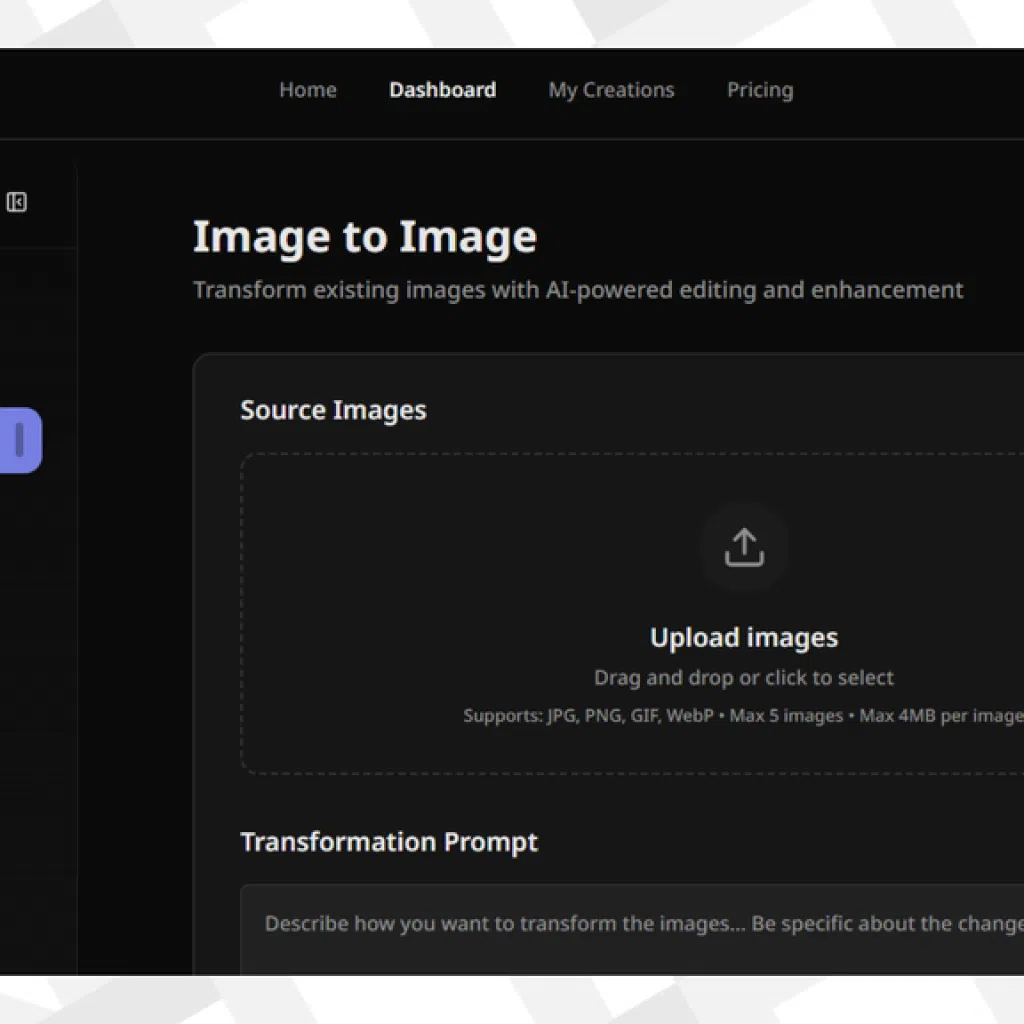Click the circular upload icon button
This screenshot has height=1024, width=1024.
743,546
